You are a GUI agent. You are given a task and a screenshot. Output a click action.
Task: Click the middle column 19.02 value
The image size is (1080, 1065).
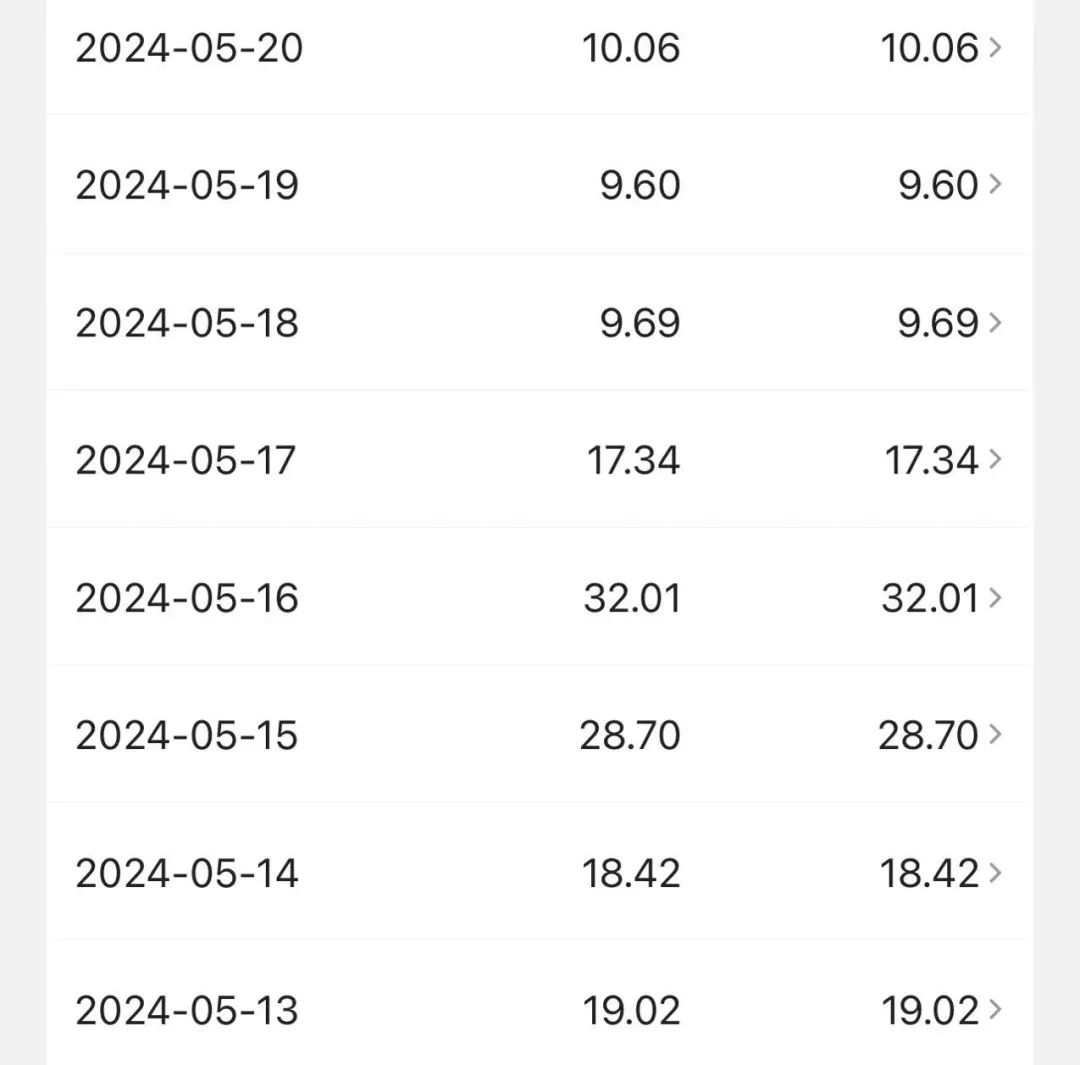tap(632, 1011)
